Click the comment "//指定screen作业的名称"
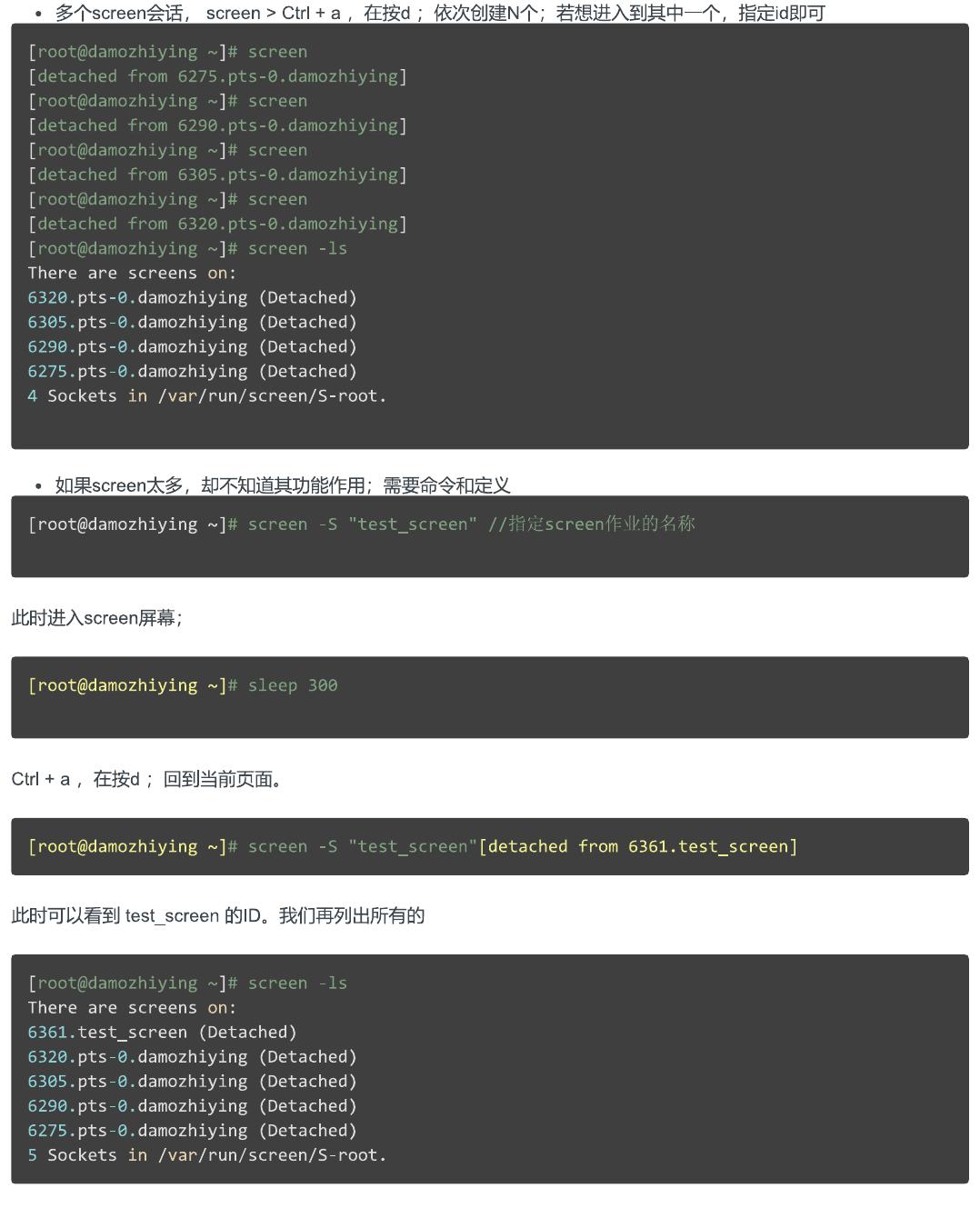The width and height of the screenshot is (980, 1218). [591, 524]
